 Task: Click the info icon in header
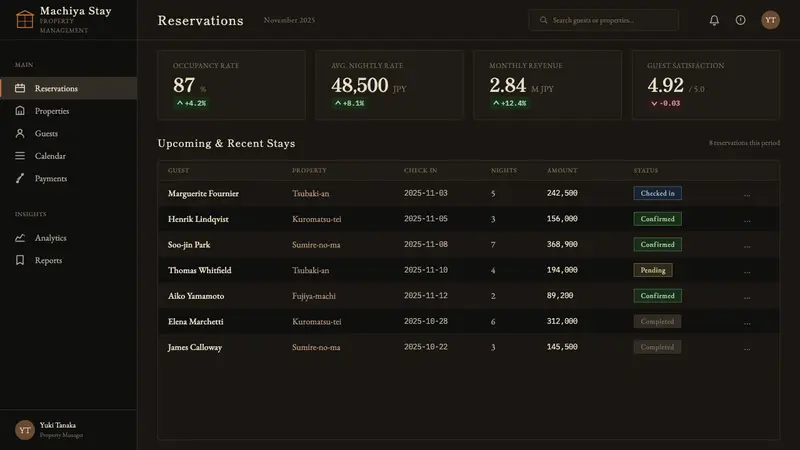740,20
